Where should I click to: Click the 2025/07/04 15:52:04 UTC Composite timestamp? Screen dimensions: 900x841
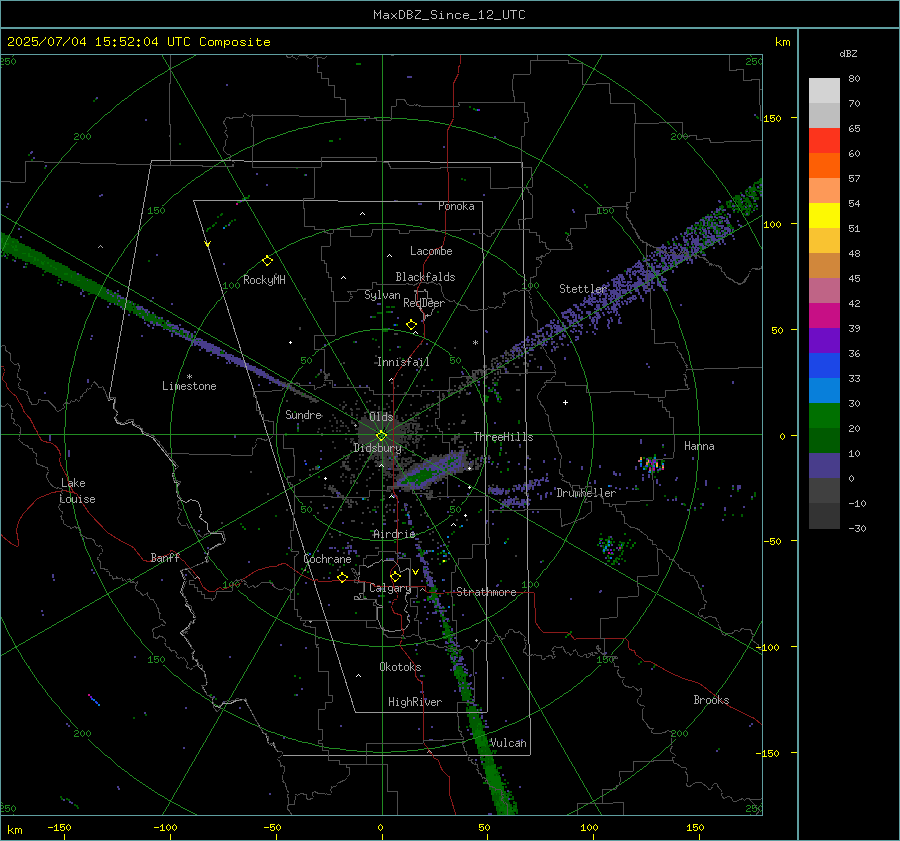(x=138, y=42)
